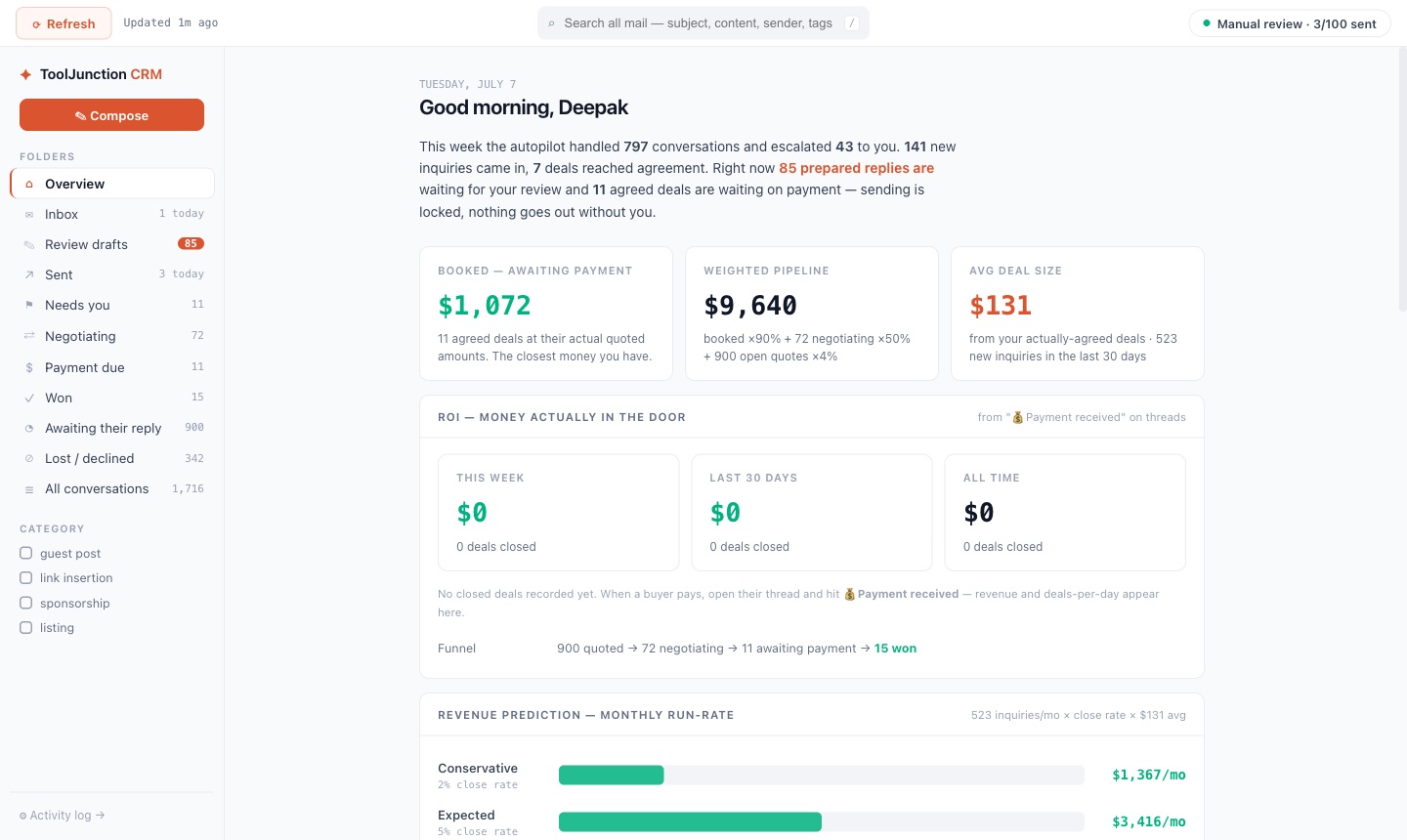
Task: Click the Overview home icon
Action: click(x=29, y=184)
